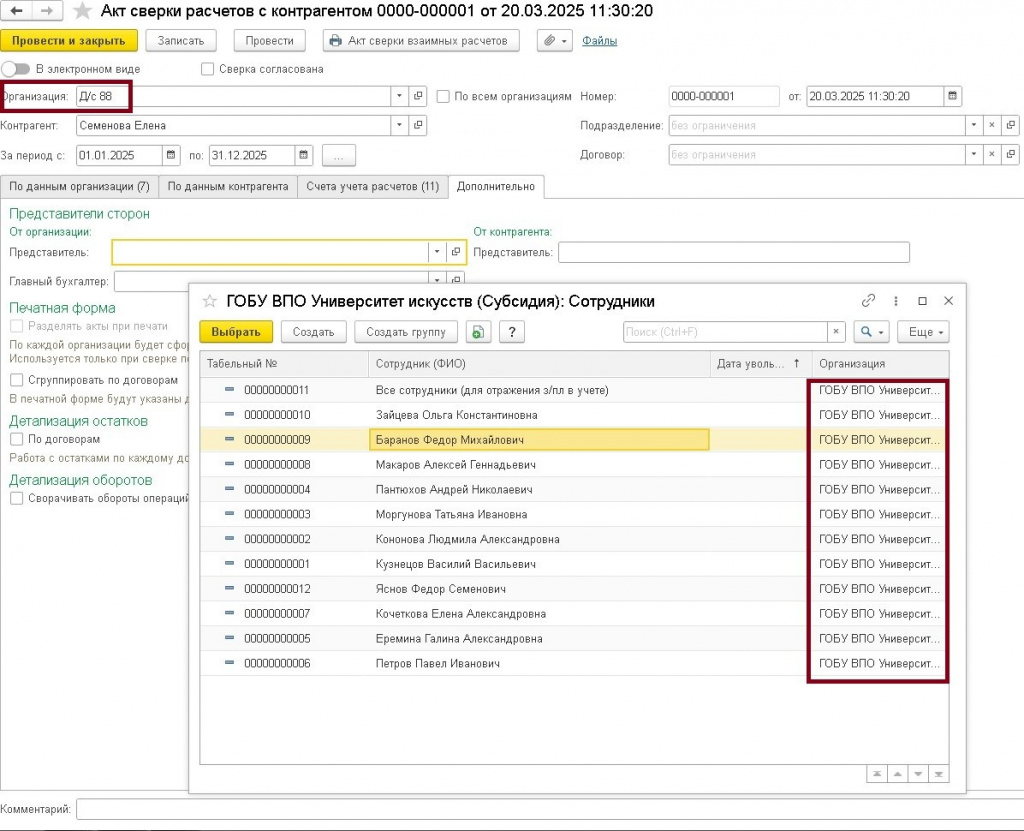Click the favorite star next to the document title
1024x831 pixels.
tap(82, 10)
